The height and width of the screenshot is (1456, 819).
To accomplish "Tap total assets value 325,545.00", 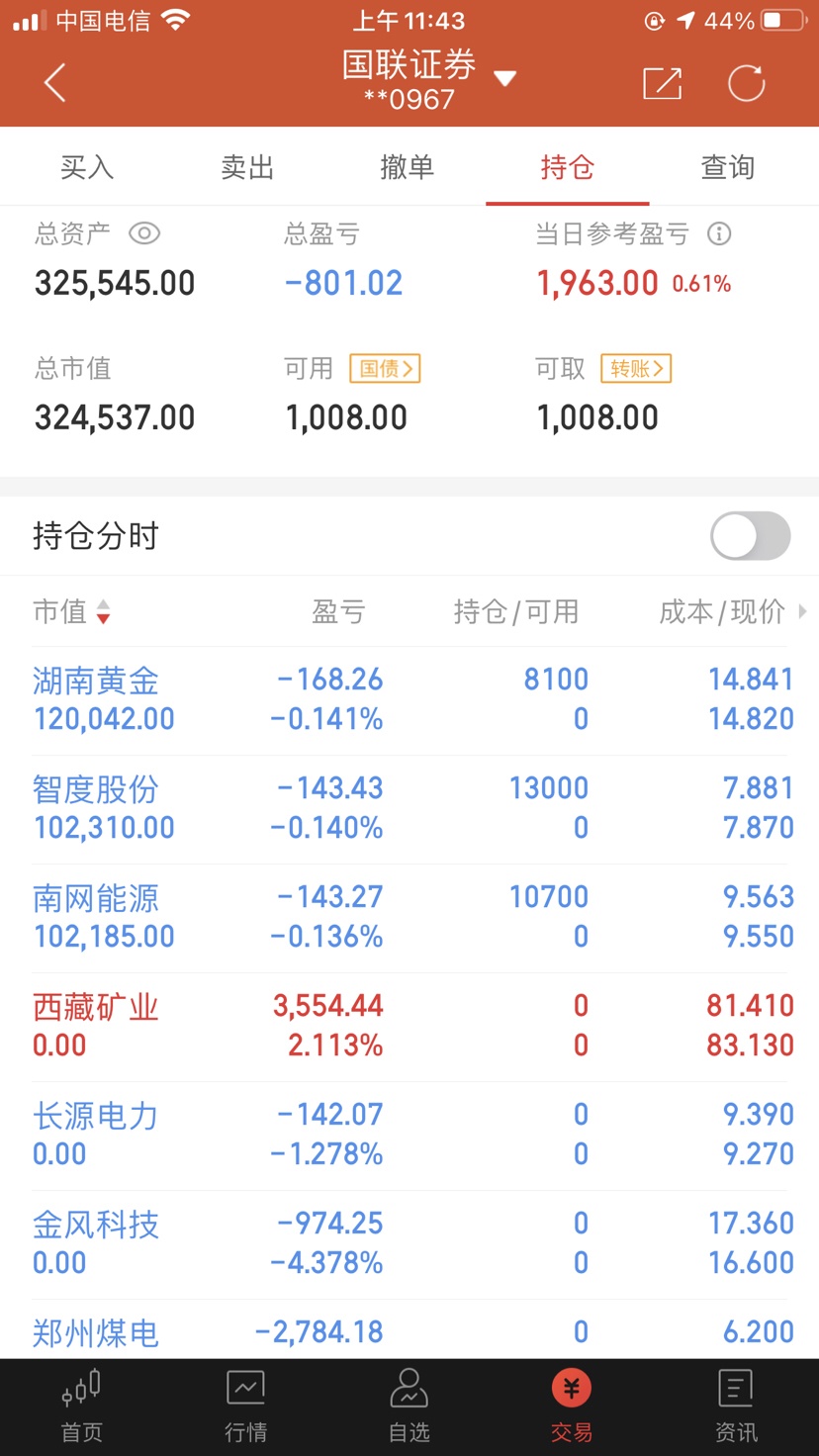I will [115, 284].
